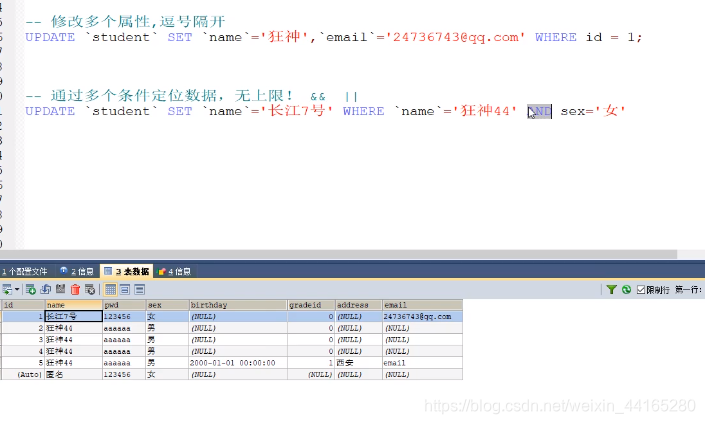Select the pwd cell 123456 in row 1
The image size is (705, 424).
(125, 317)
